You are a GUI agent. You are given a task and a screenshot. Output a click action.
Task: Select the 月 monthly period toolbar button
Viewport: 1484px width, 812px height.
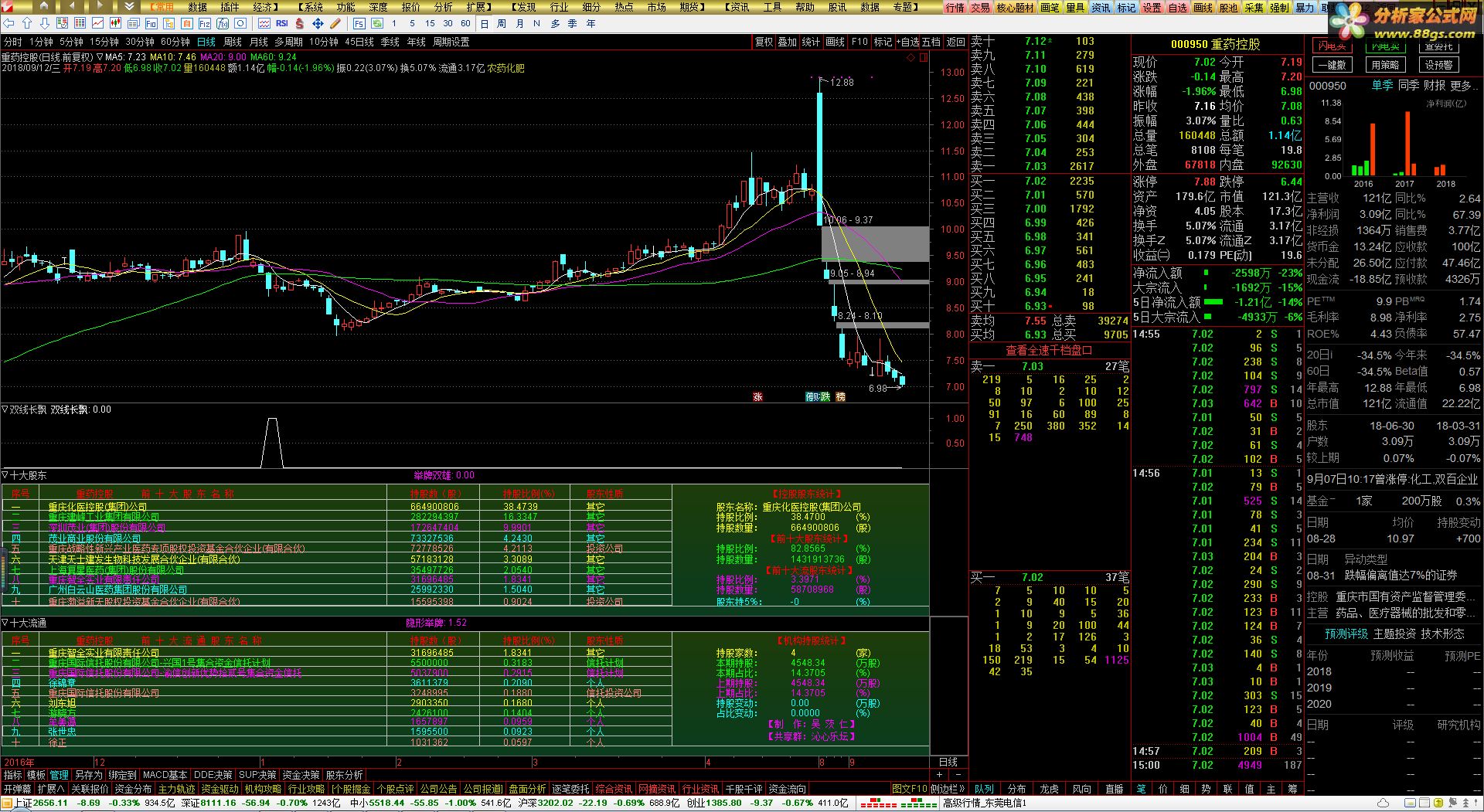click(x=519, y=23)
